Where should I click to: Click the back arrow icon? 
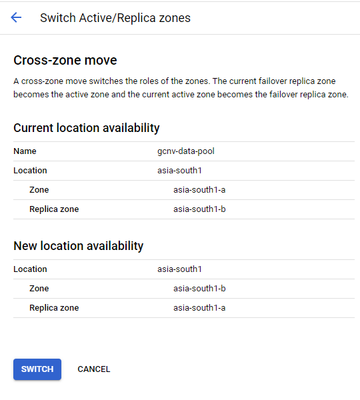click(x=16, y=17)
